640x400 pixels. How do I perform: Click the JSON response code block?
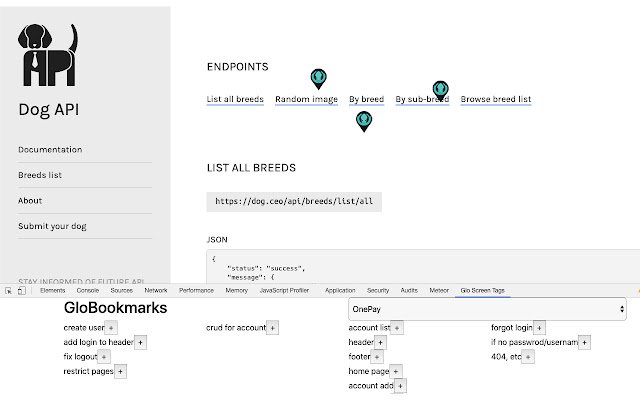tap(423, 267)
